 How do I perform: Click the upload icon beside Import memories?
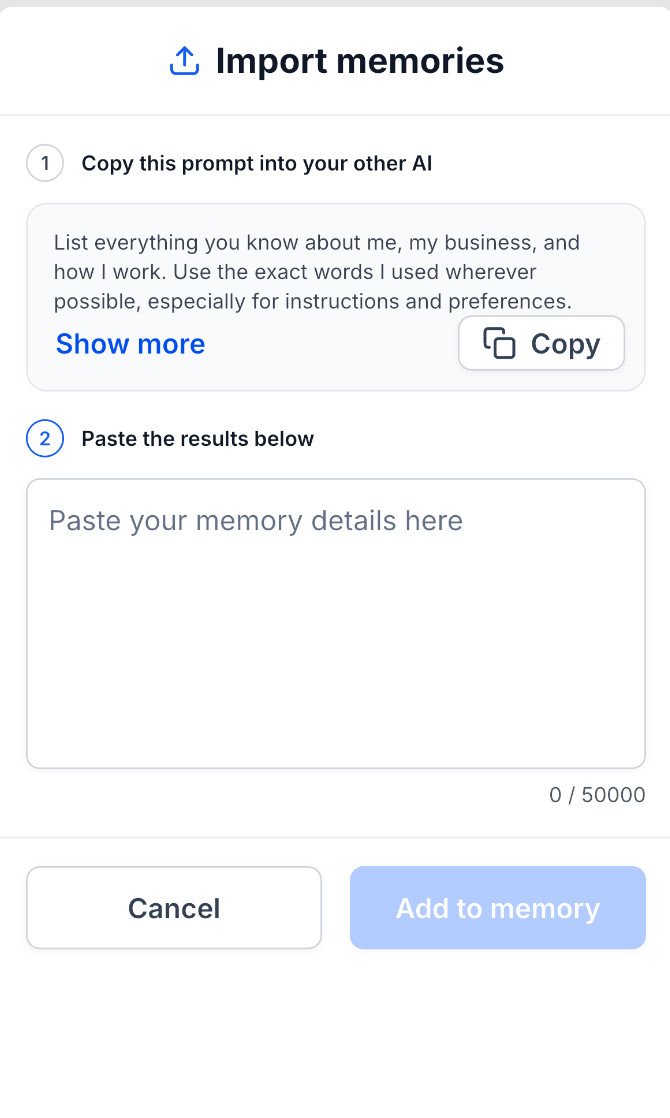[184, 61]
